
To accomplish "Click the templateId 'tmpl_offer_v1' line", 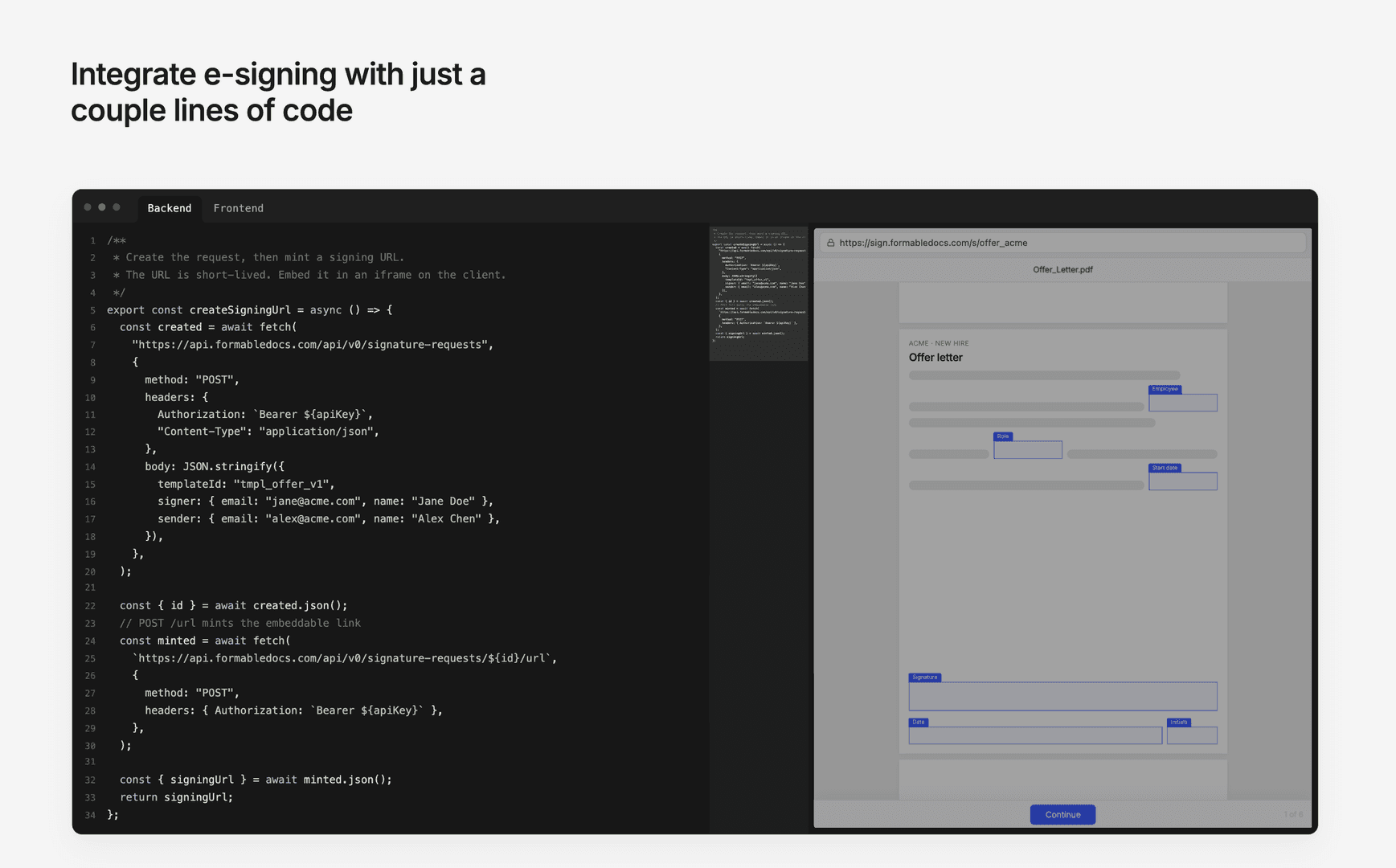I will click(246, 484).
